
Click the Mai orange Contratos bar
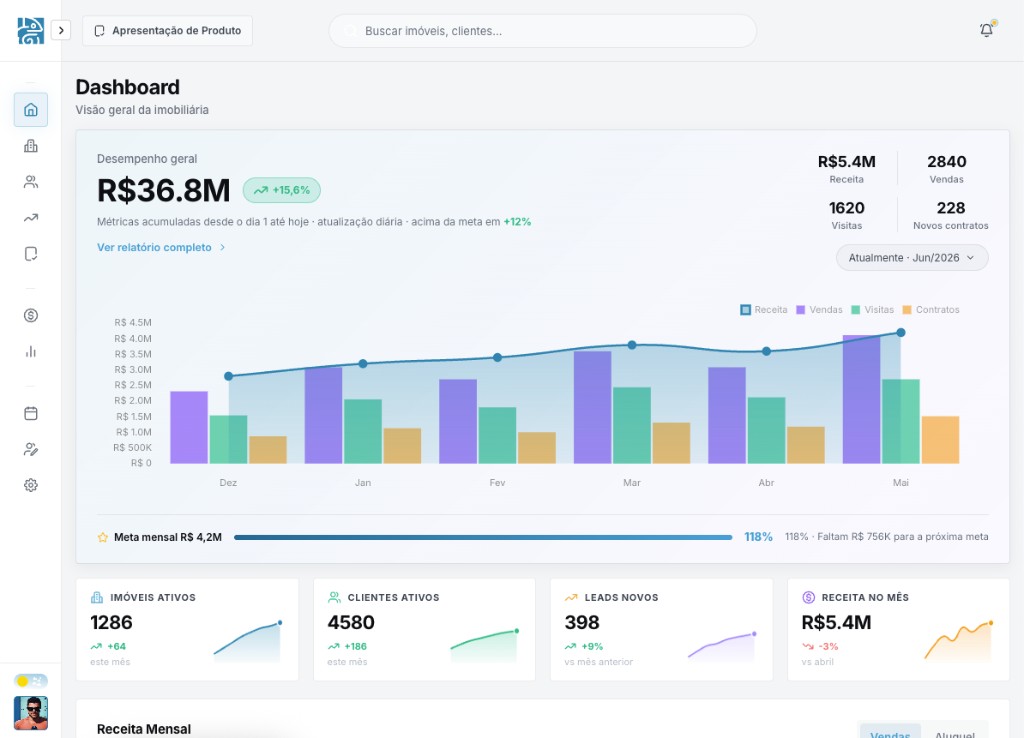(x=940, y=440)
